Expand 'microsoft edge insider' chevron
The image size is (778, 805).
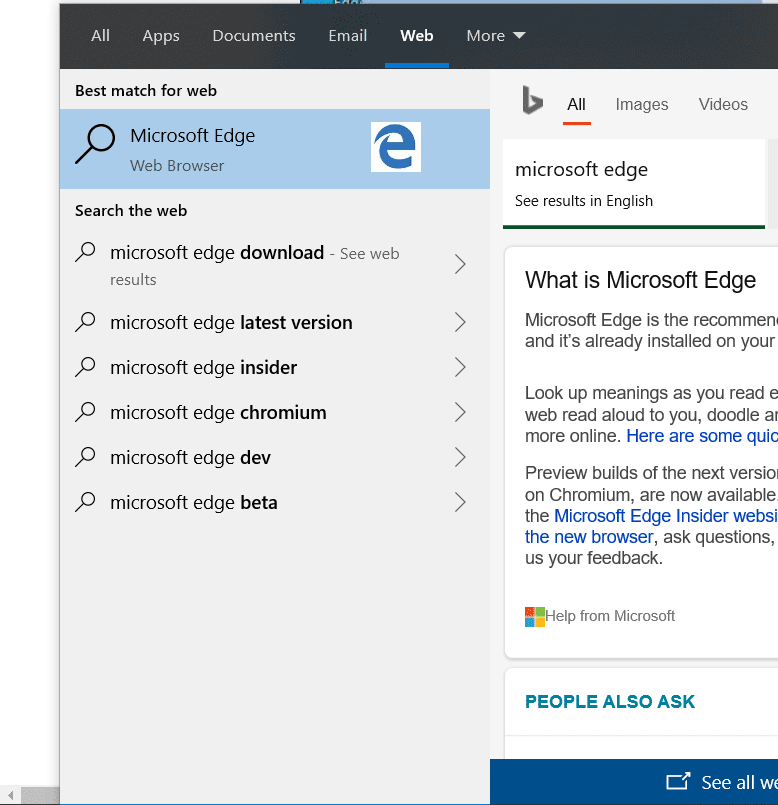(x=460, y=367)
